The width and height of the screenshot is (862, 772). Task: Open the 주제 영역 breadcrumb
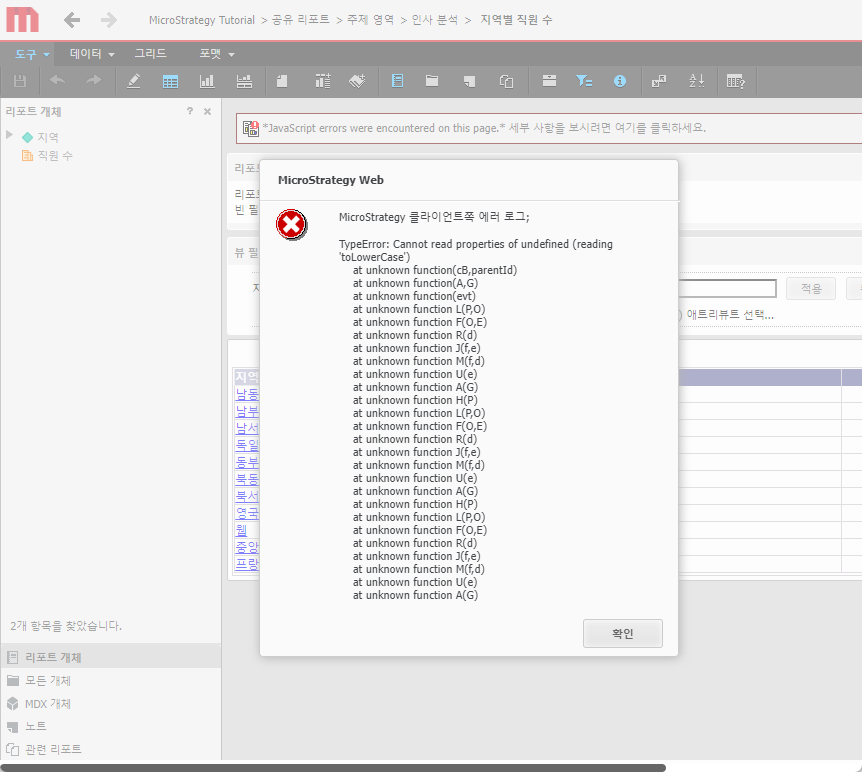pyautogui.click(x=370, y=20)
